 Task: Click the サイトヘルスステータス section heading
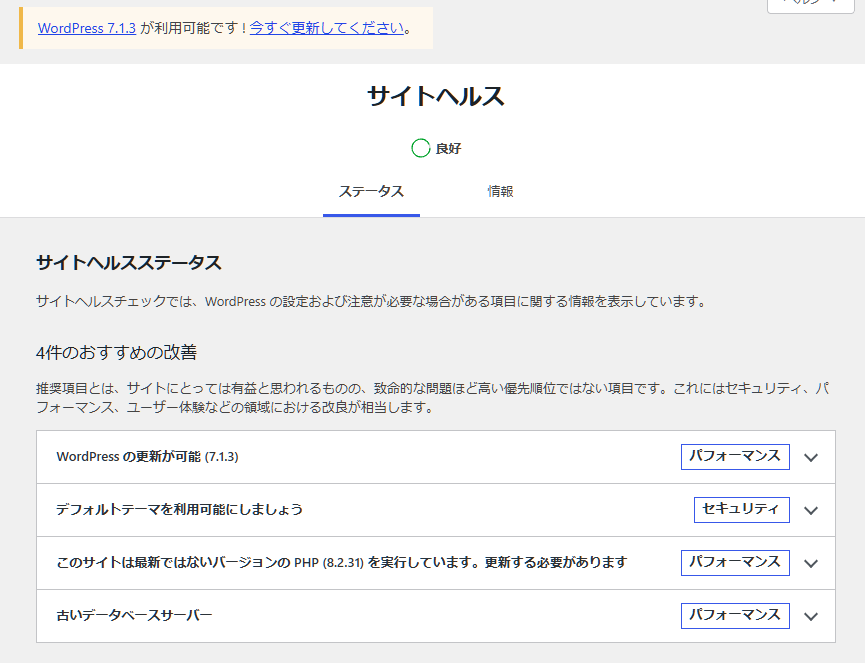point(129,263)
